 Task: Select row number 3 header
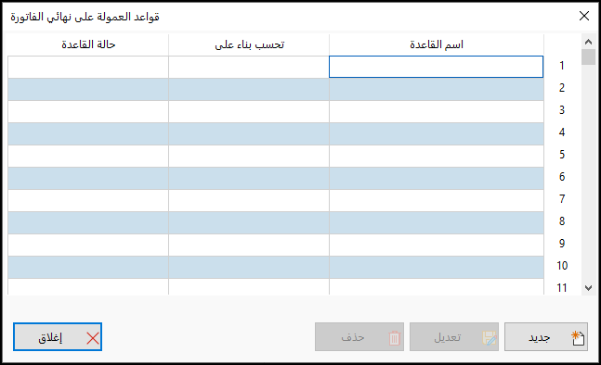562,111
